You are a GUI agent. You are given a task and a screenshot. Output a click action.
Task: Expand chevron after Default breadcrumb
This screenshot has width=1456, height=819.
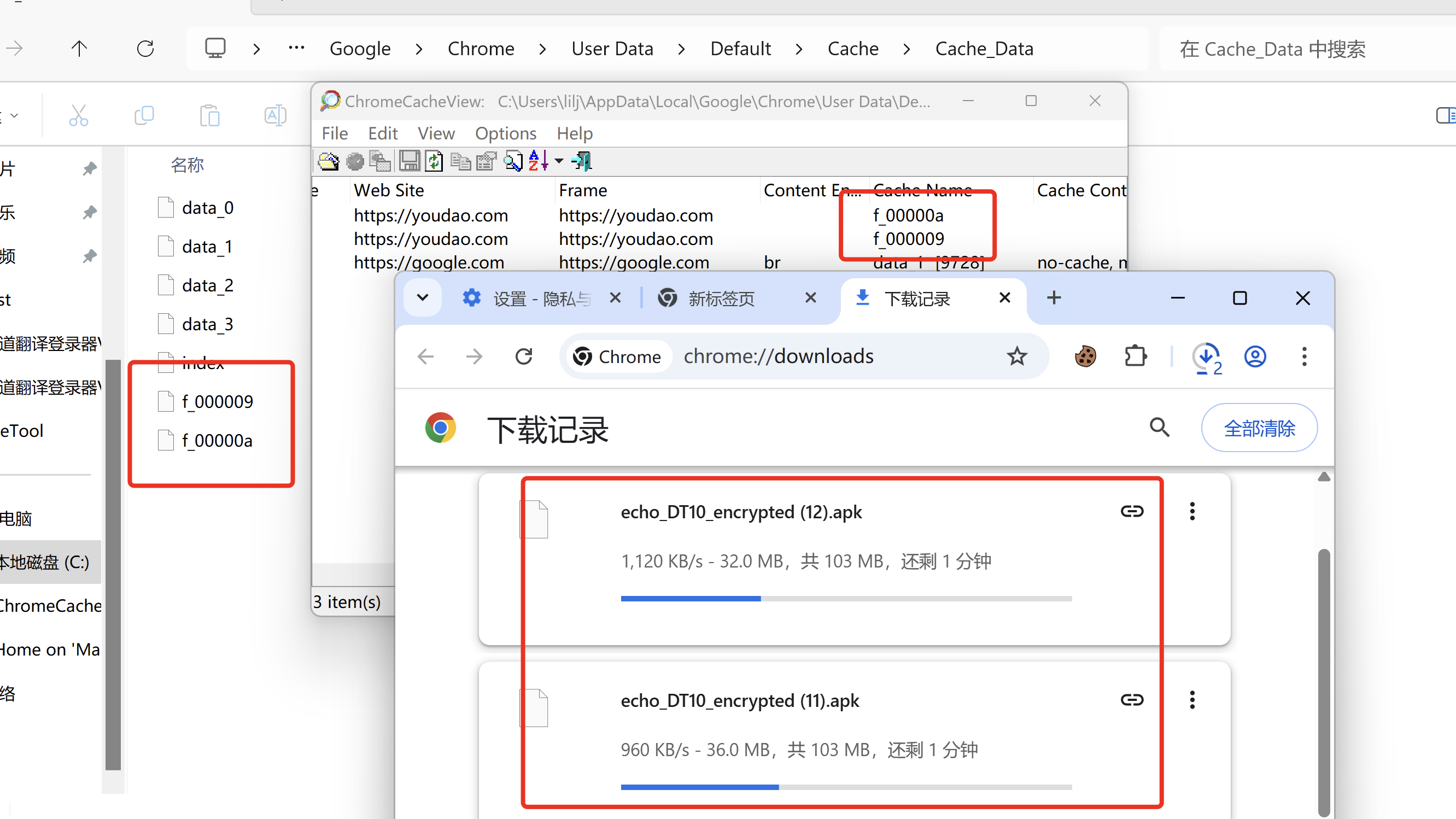[799, 49]
